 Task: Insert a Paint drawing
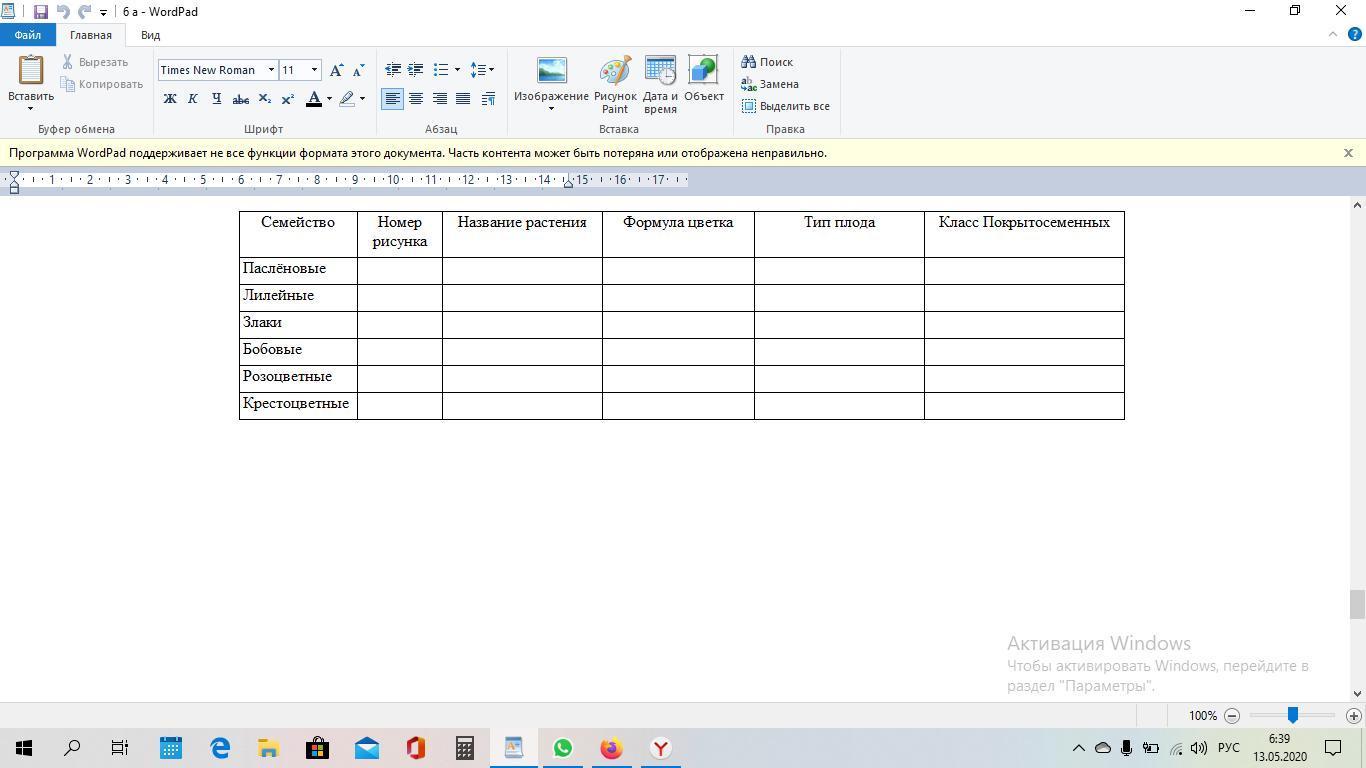tap(615, 85)
